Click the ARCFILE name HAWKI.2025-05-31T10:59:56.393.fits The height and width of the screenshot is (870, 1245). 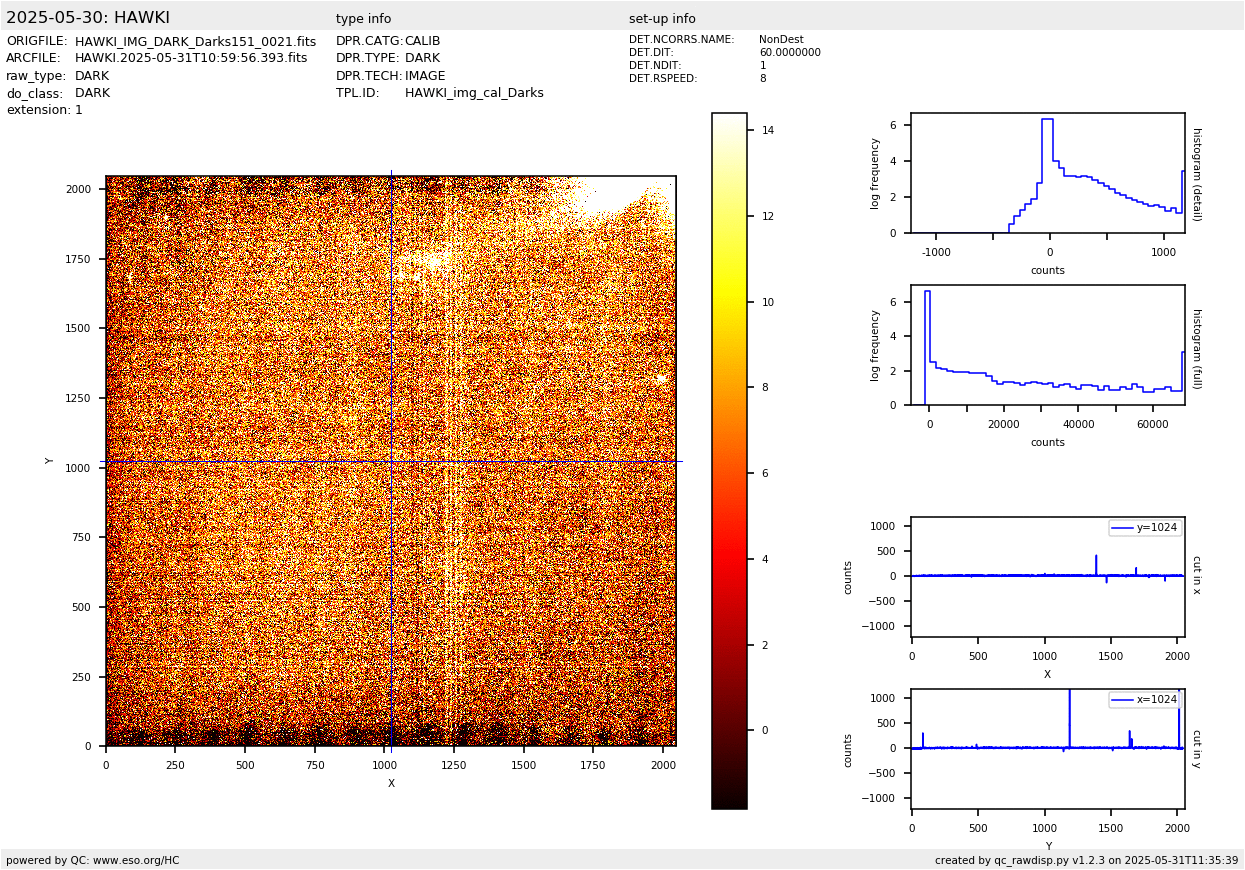[191, 59]
